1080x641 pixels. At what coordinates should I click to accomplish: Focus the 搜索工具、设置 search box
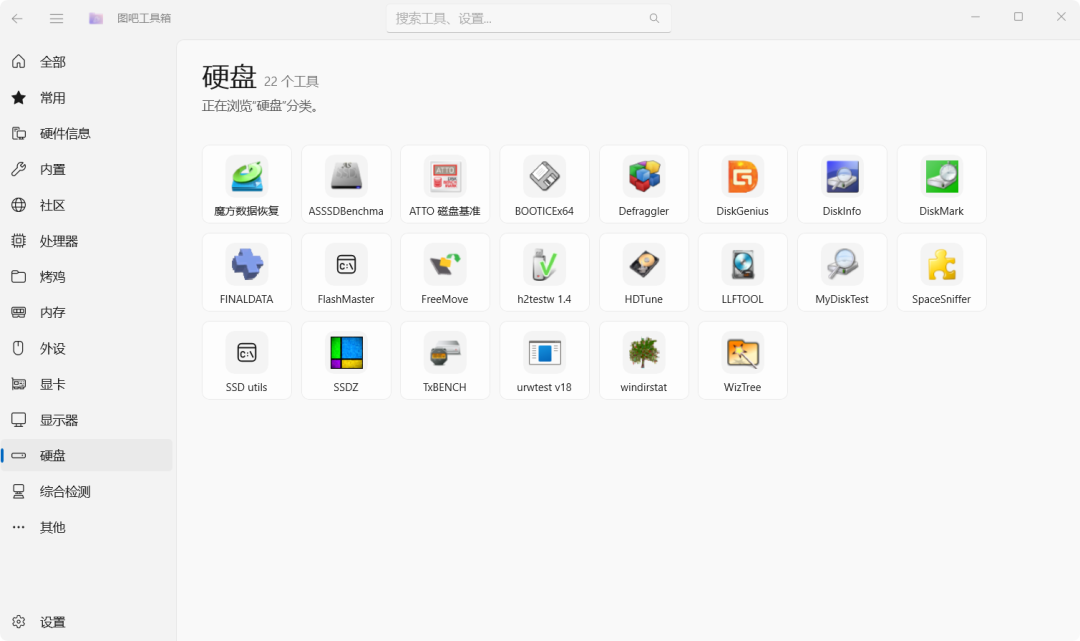[528, 19]
